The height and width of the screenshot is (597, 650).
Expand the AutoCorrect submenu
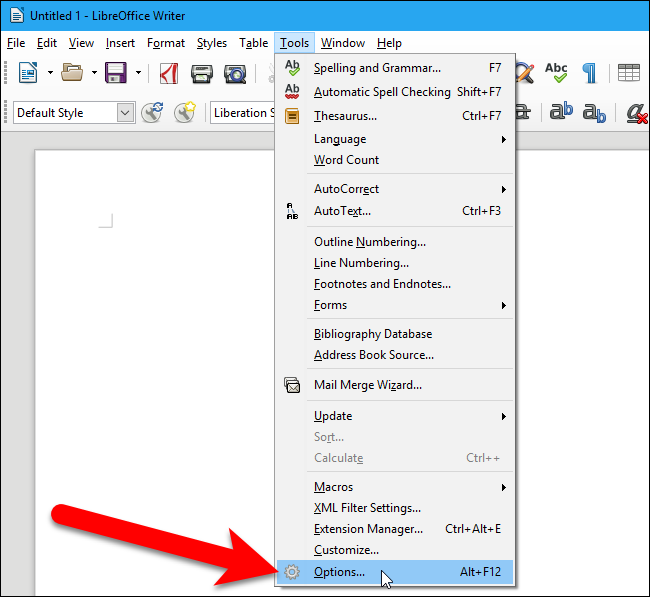[395, 189]
